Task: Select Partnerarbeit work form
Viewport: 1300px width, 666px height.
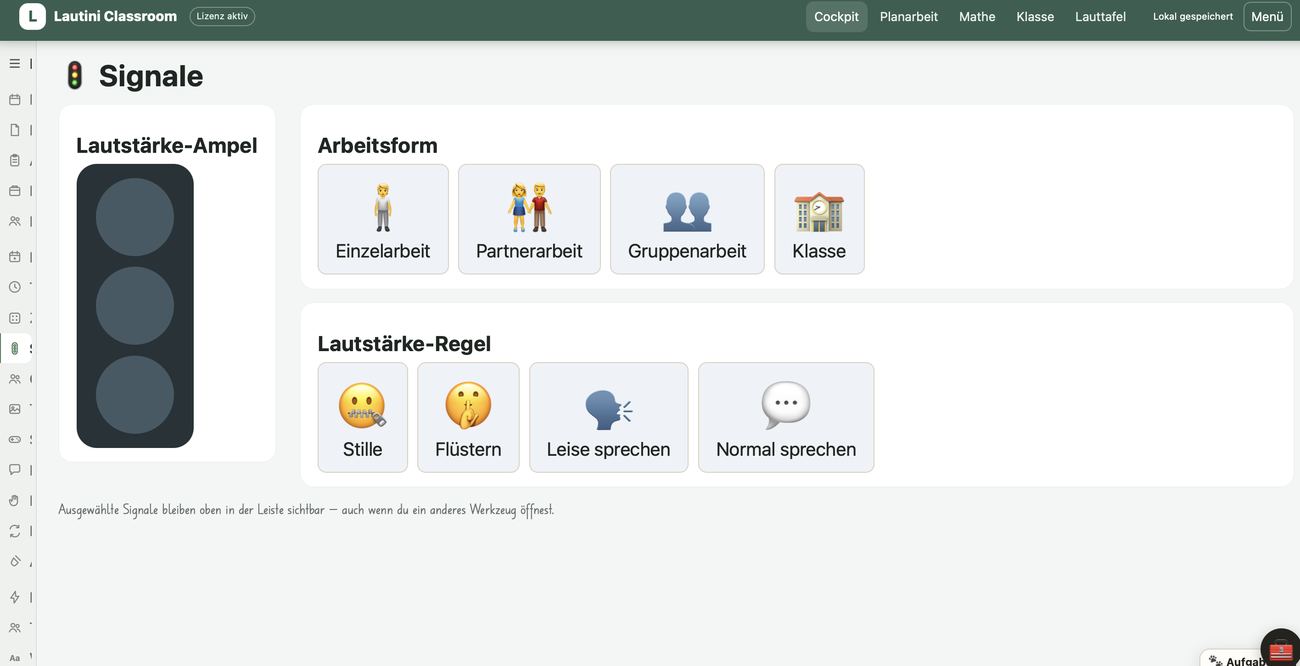Action: tap(529, 219)
